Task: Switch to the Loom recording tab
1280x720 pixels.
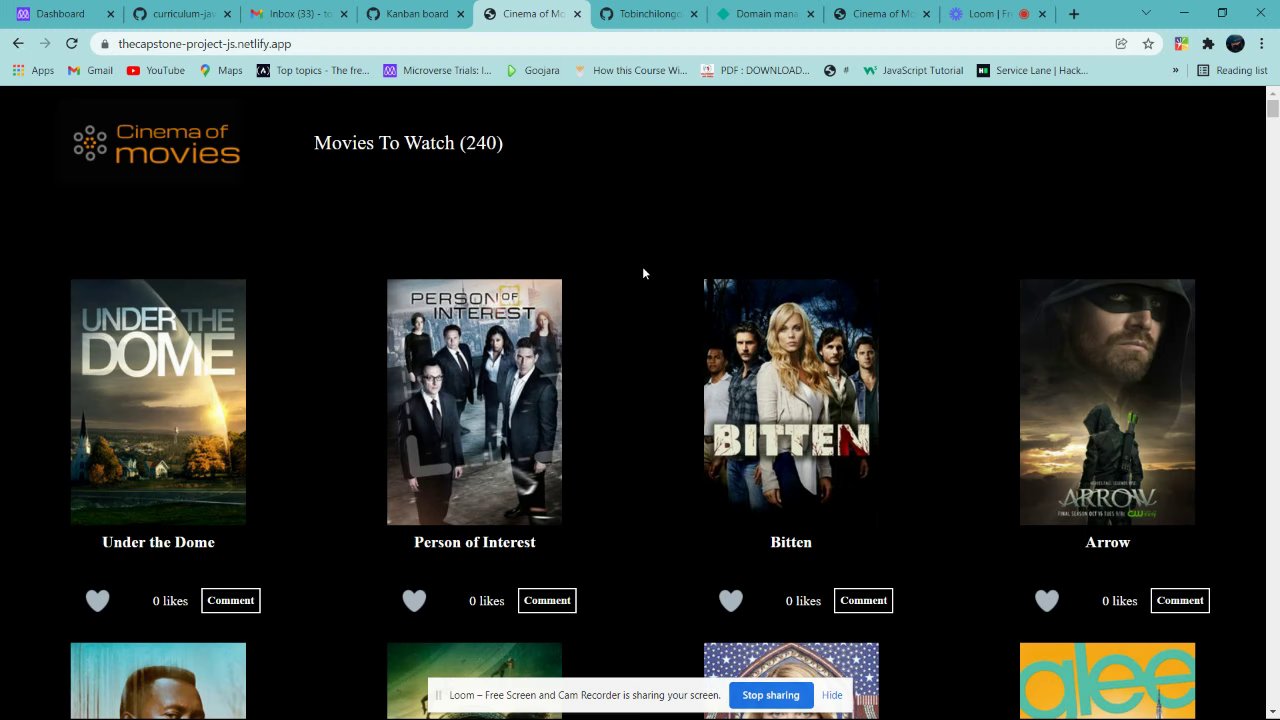Action: [x=999, y=14]
